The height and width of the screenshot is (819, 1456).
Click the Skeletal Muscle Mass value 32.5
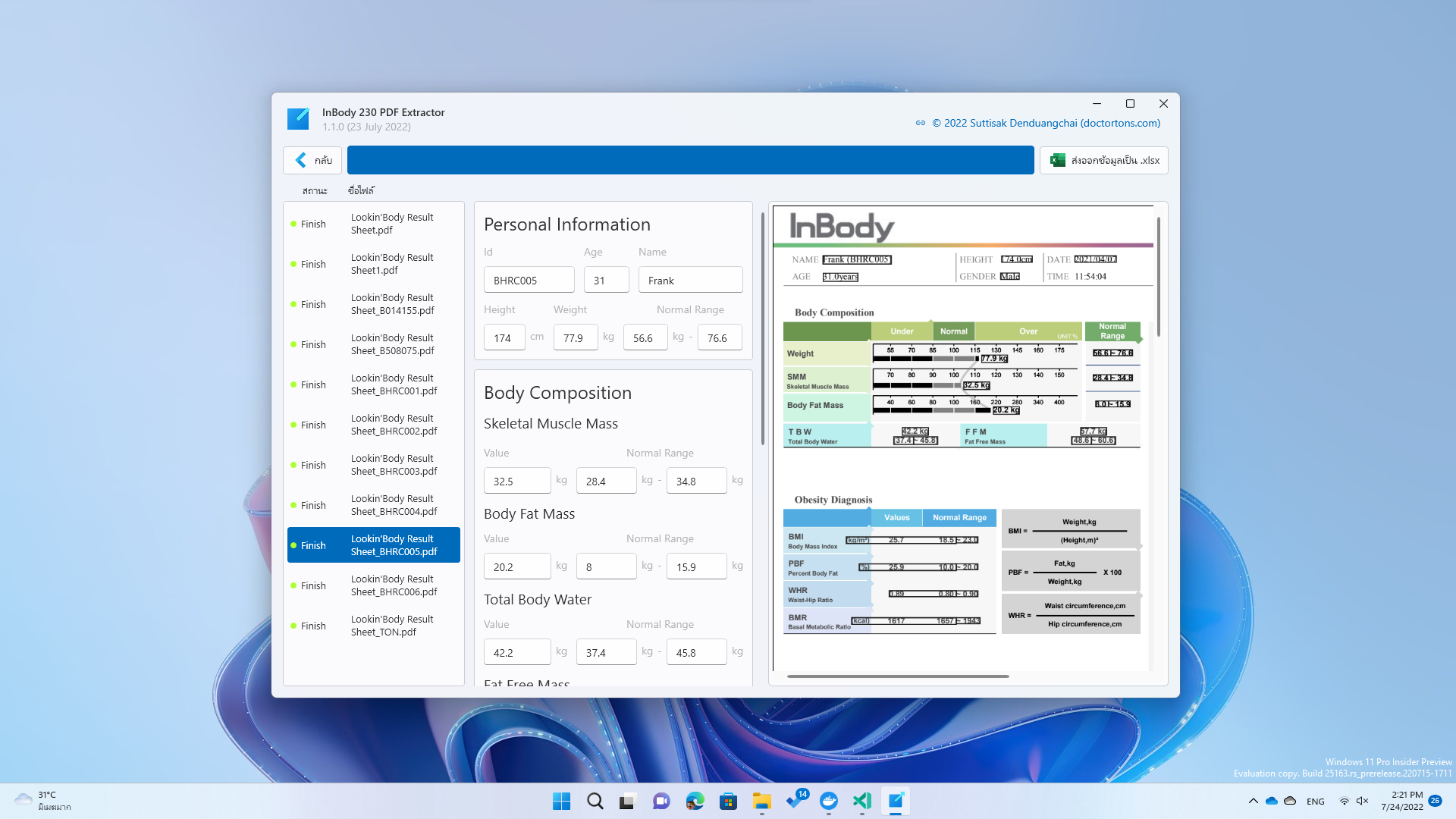click(517, 481)
